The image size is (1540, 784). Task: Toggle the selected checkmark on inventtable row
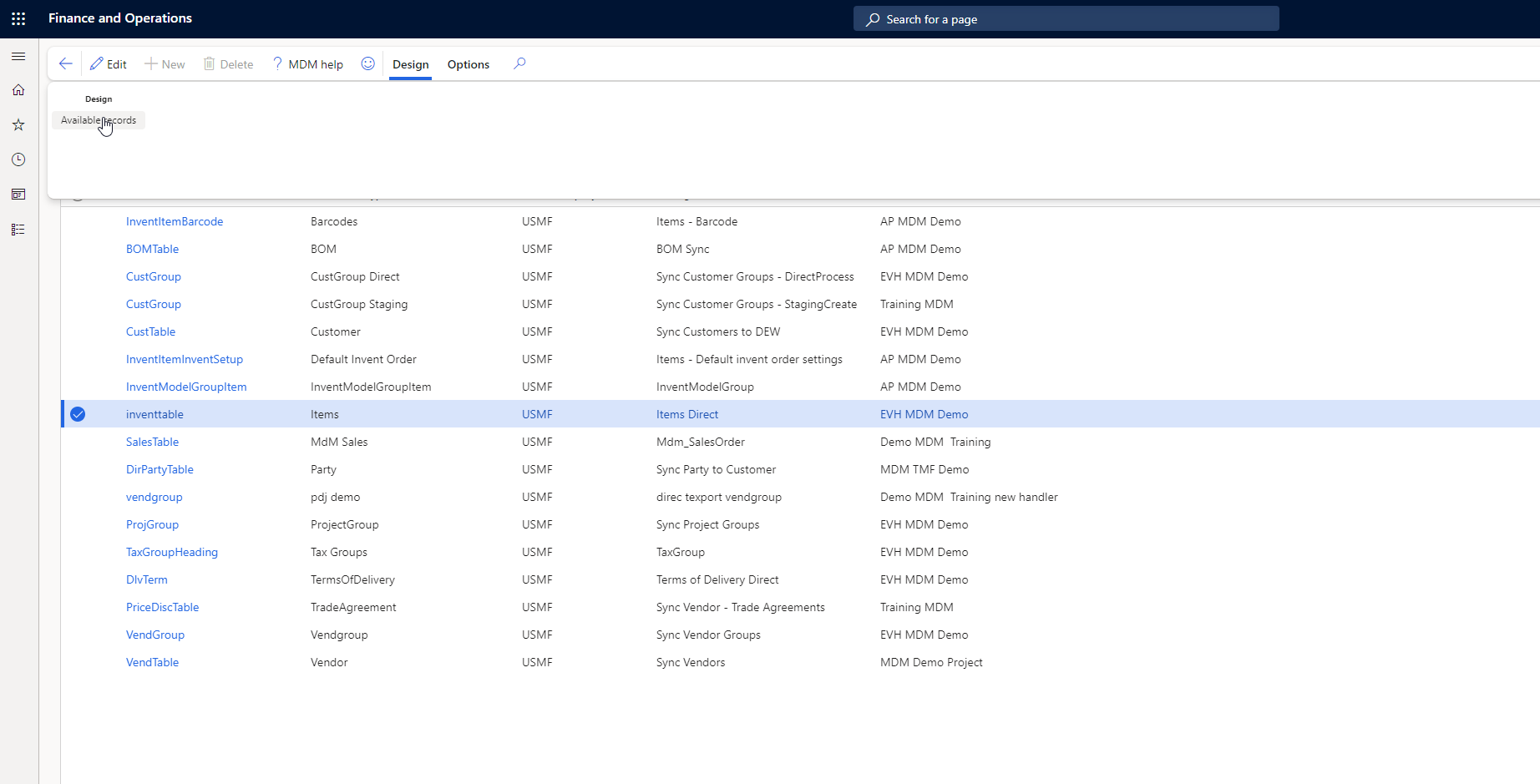[78, 414]
